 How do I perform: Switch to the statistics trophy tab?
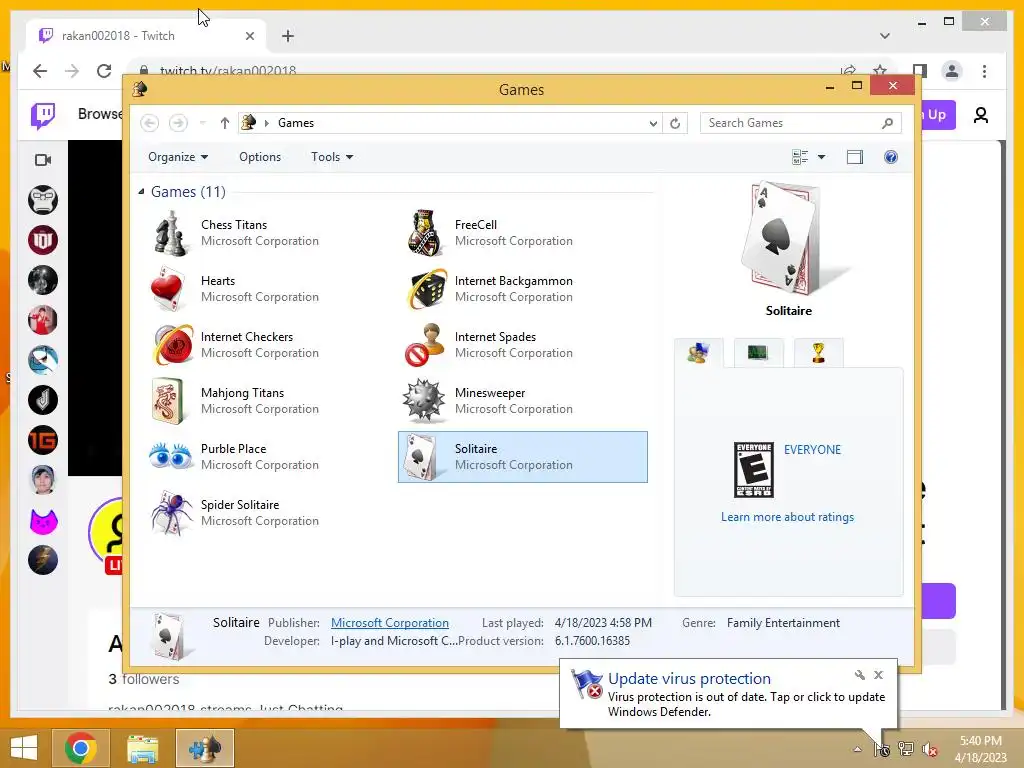coord(818,353)
